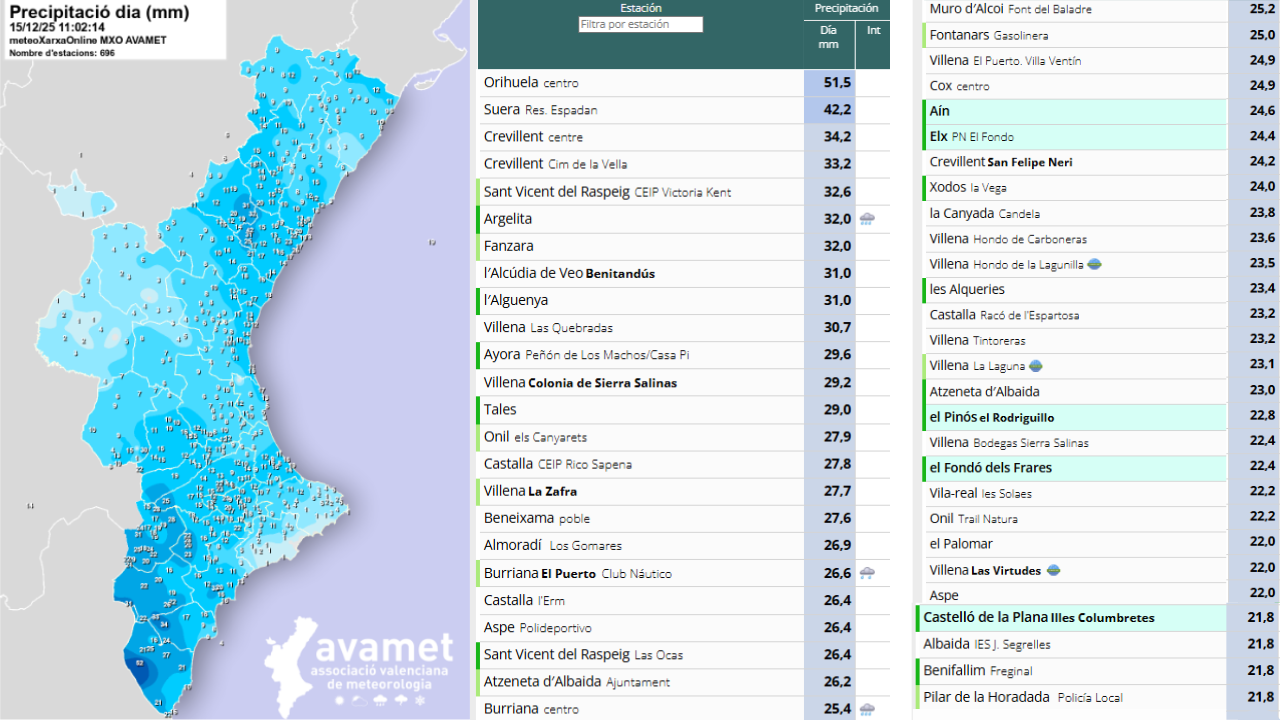Click rain icon in Burriana El Puerto row

867,573
